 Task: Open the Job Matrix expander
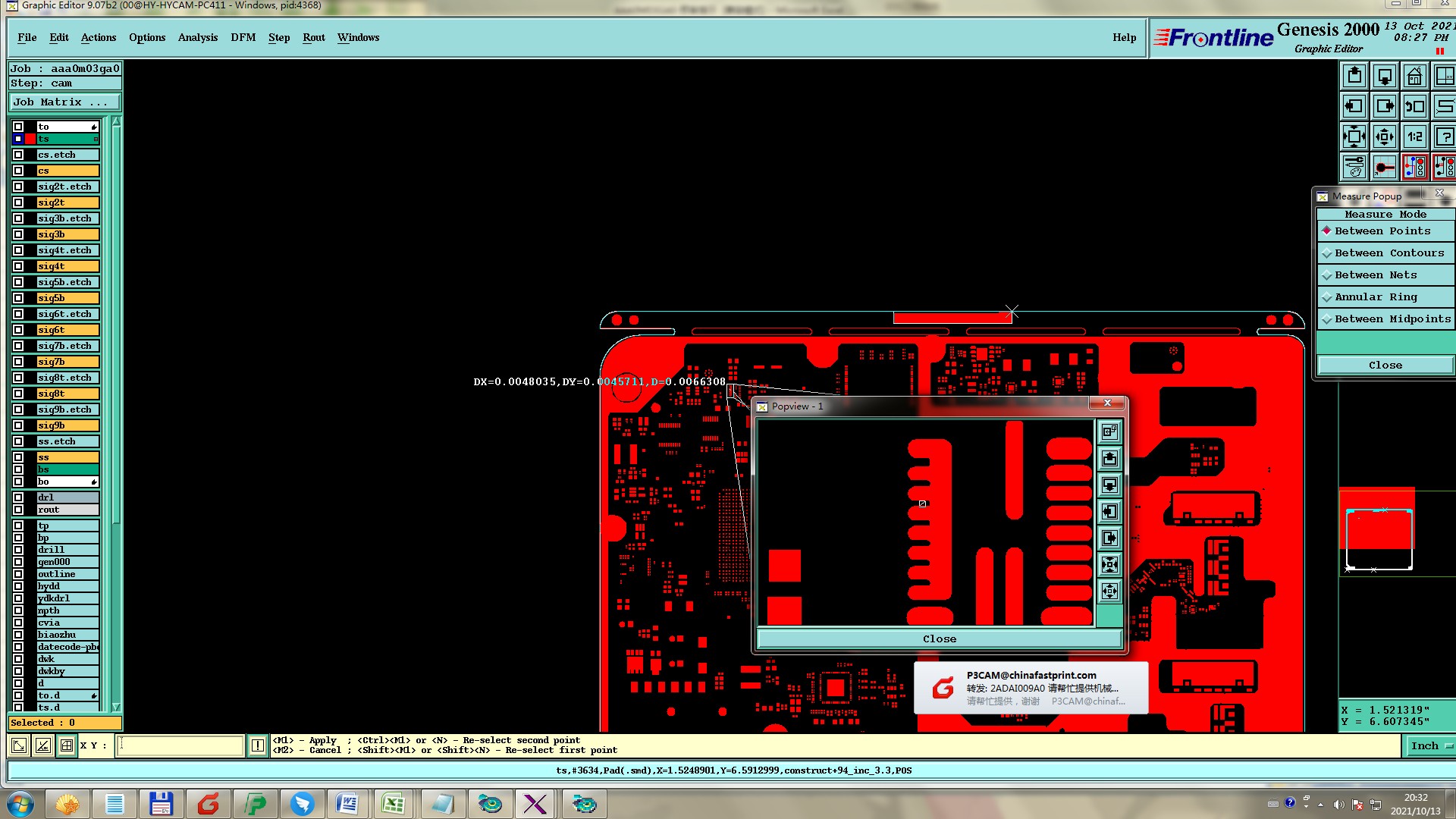pyautogui.click(x=64, y=102)
